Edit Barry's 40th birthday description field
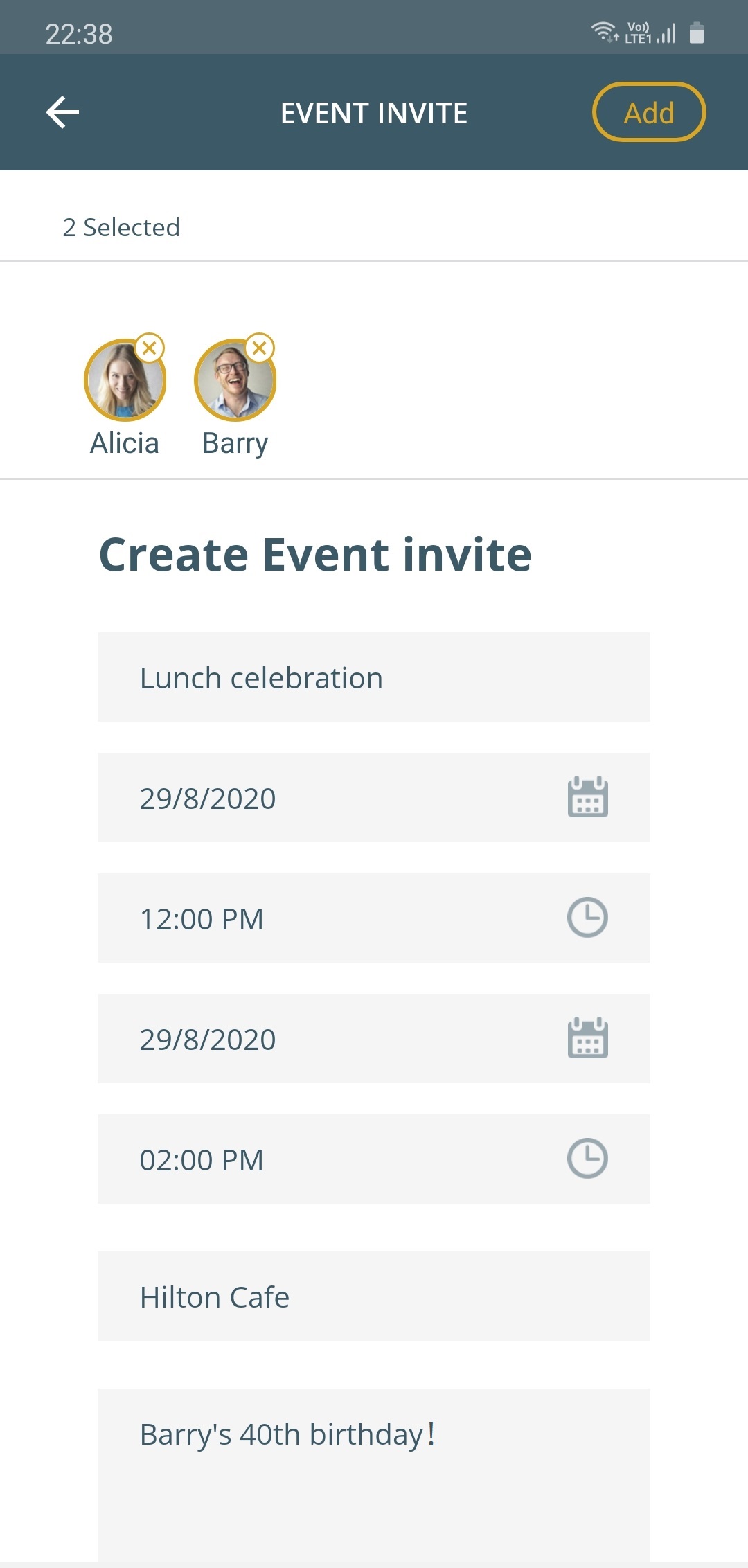This screenshot has width=748, height=1568. click(374, 1475)
